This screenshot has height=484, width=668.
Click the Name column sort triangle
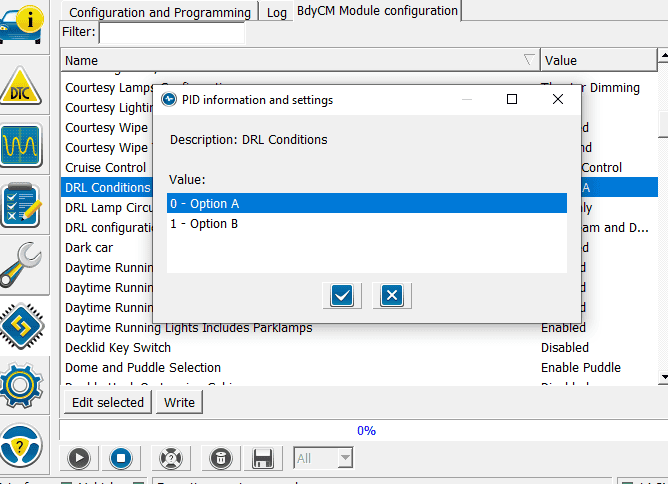529,60
